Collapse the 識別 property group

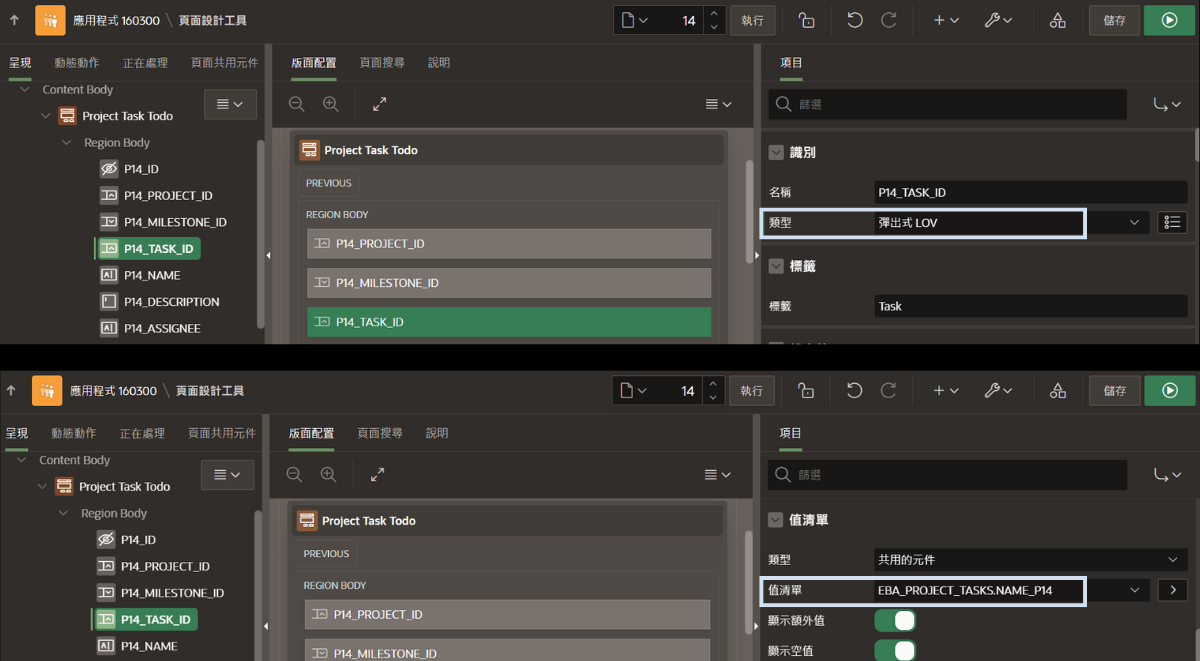(776, 152)
